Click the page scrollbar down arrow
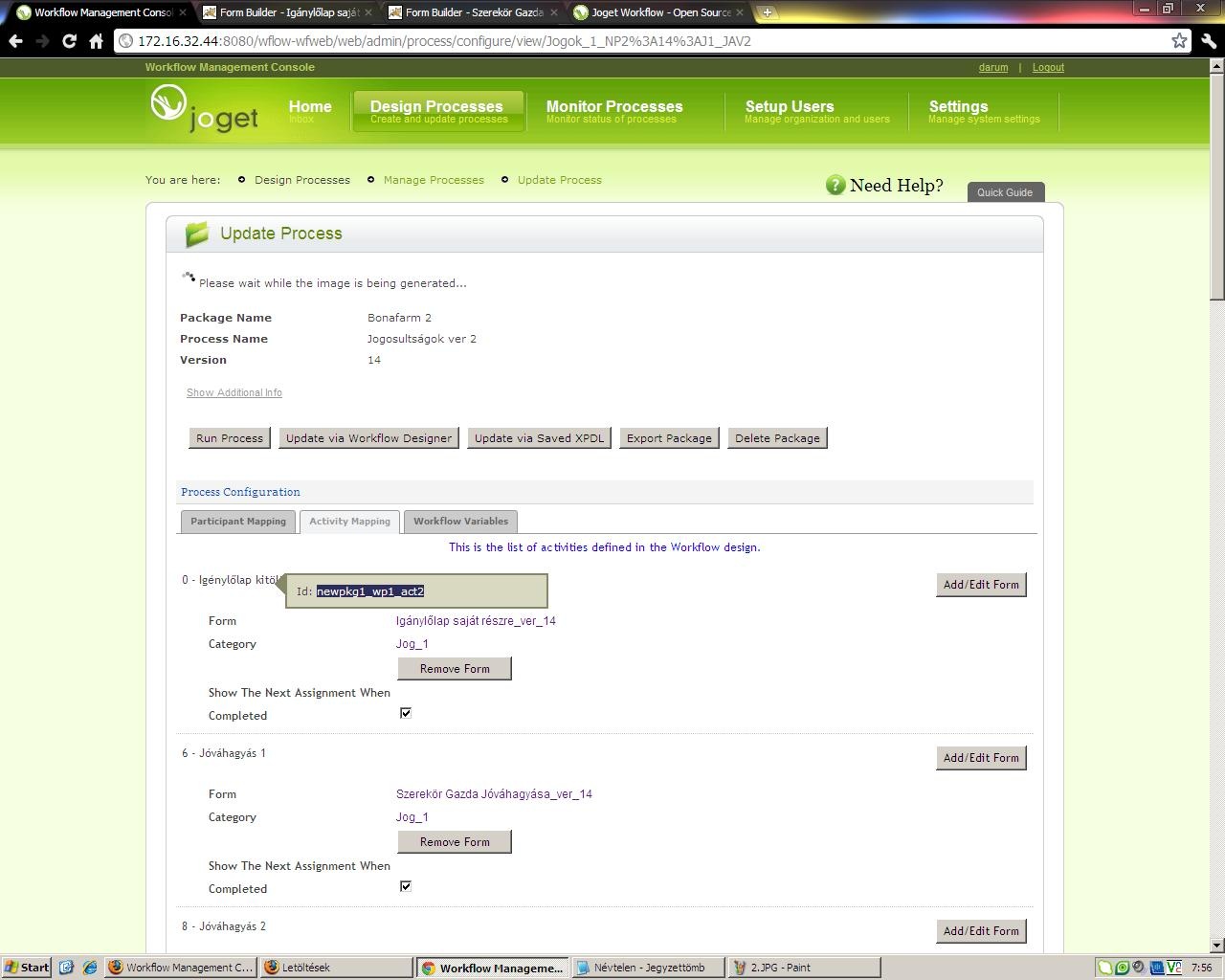1225x980 pixels. pyautogui.click(x=1216, y=946)
